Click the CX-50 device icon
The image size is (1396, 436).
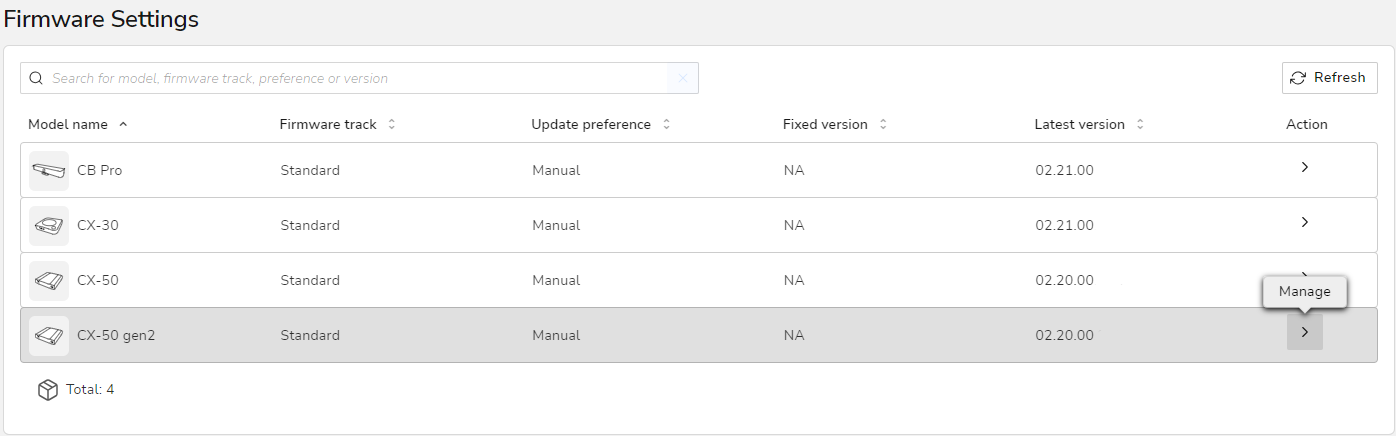(49, 281)
